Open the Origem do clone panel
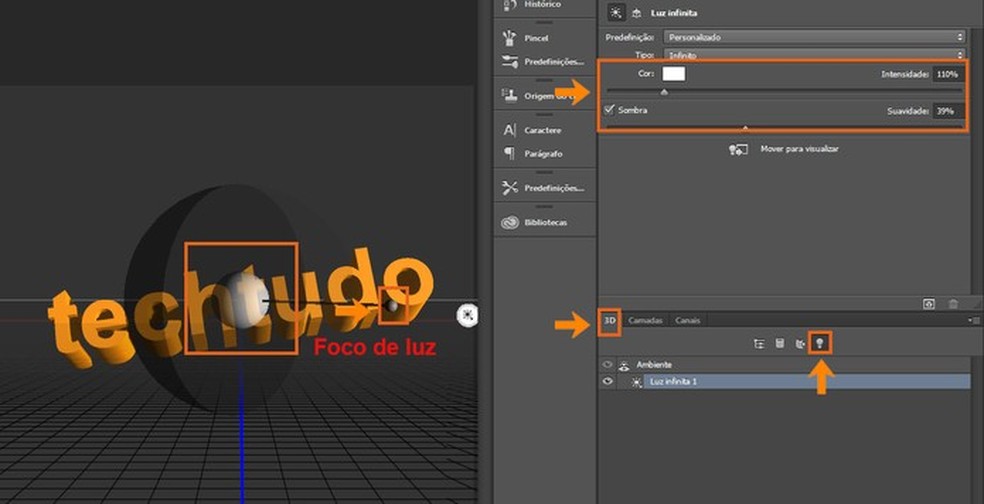This screenshot has width=984, height=504. point(538,96)
